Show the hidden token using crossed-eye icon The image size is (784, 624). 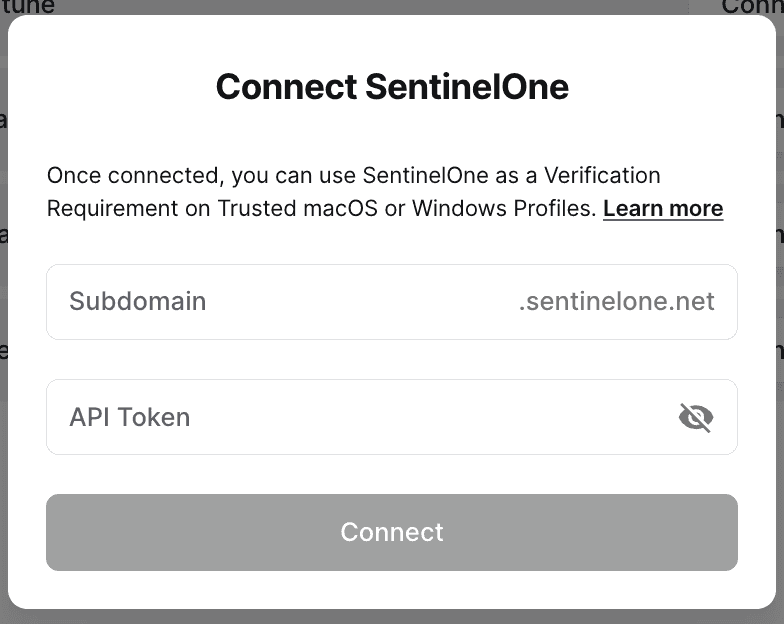[x=695, y=417]
